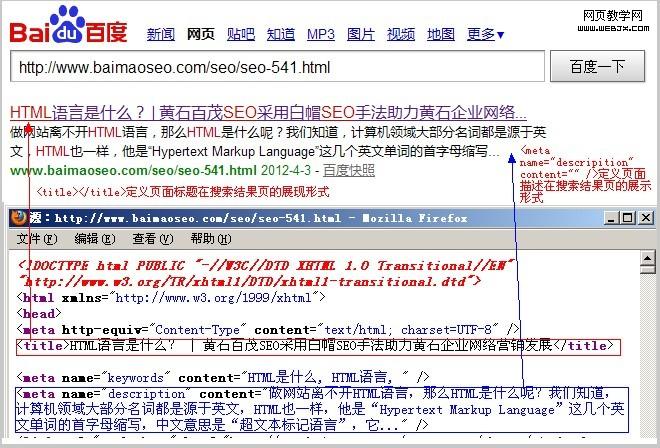The image size is (660, 448).
Task: Select the MP3 search link
Action: pos(320,34)
